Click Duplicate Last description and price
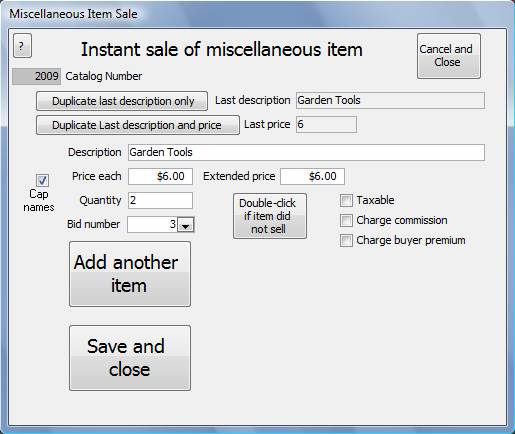The image size is (515, 434). 138,125
